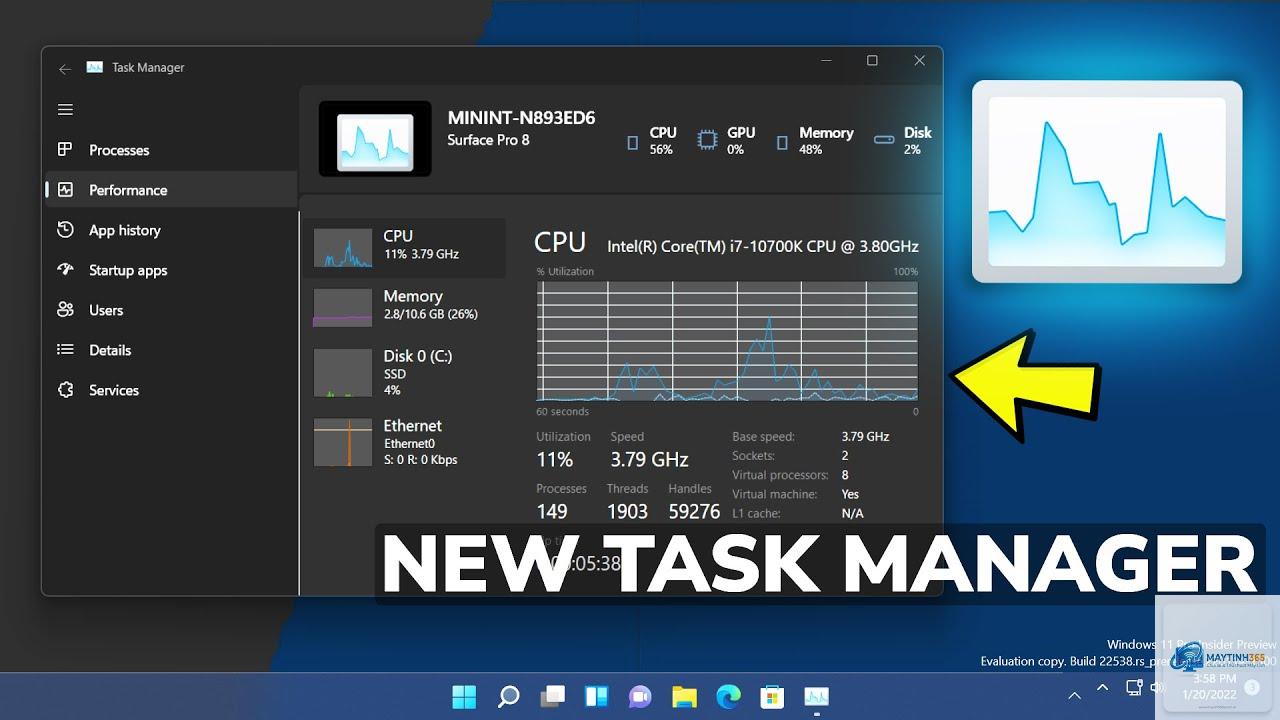Click the 1903 threads value
1280x720 pixels.
(627, 512)
